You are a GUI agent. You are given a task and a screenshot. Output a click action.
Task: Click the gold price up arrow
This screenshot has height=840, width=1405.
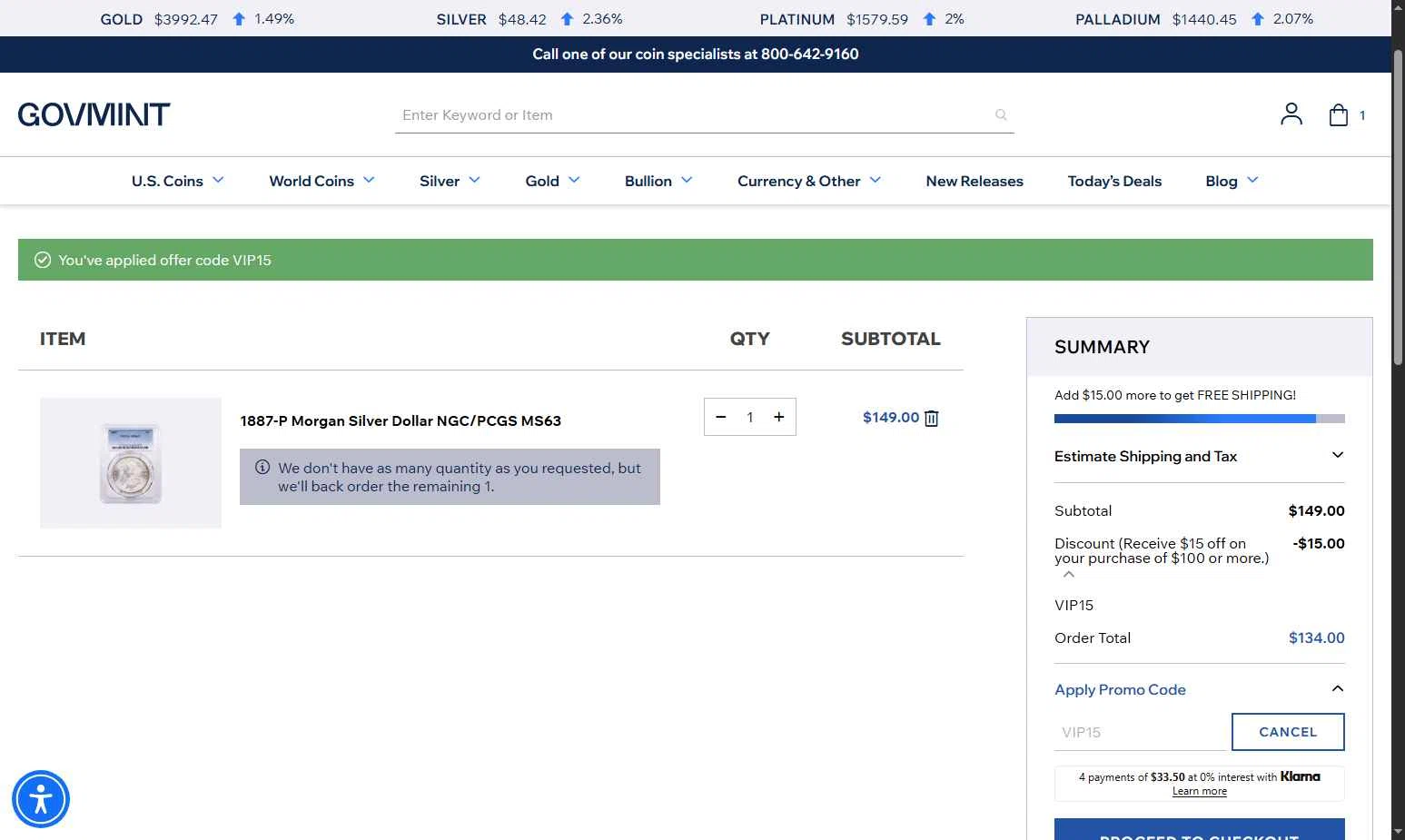(x=239, y=19)
